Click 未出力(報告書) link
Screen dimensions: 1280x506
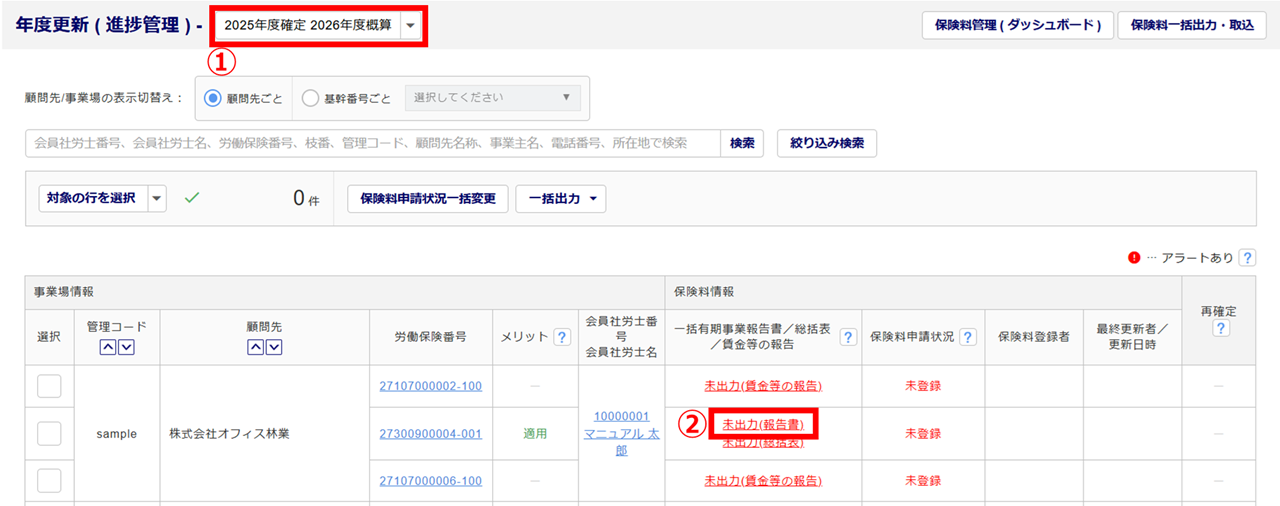pos(762,425)
